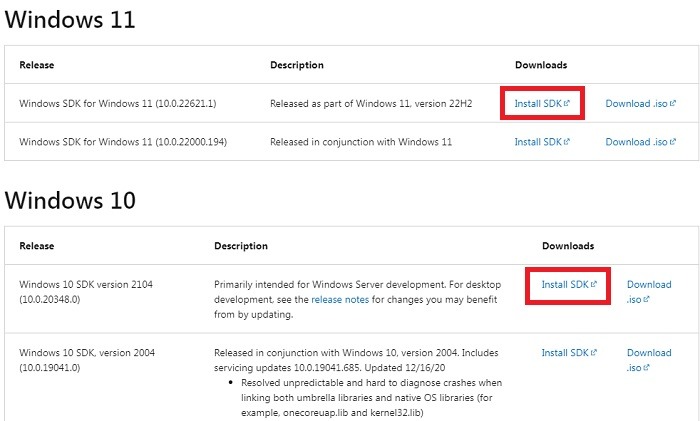Click Downloads header in Windows 10 table
700x421 pixels.
[x=568, y=246]
